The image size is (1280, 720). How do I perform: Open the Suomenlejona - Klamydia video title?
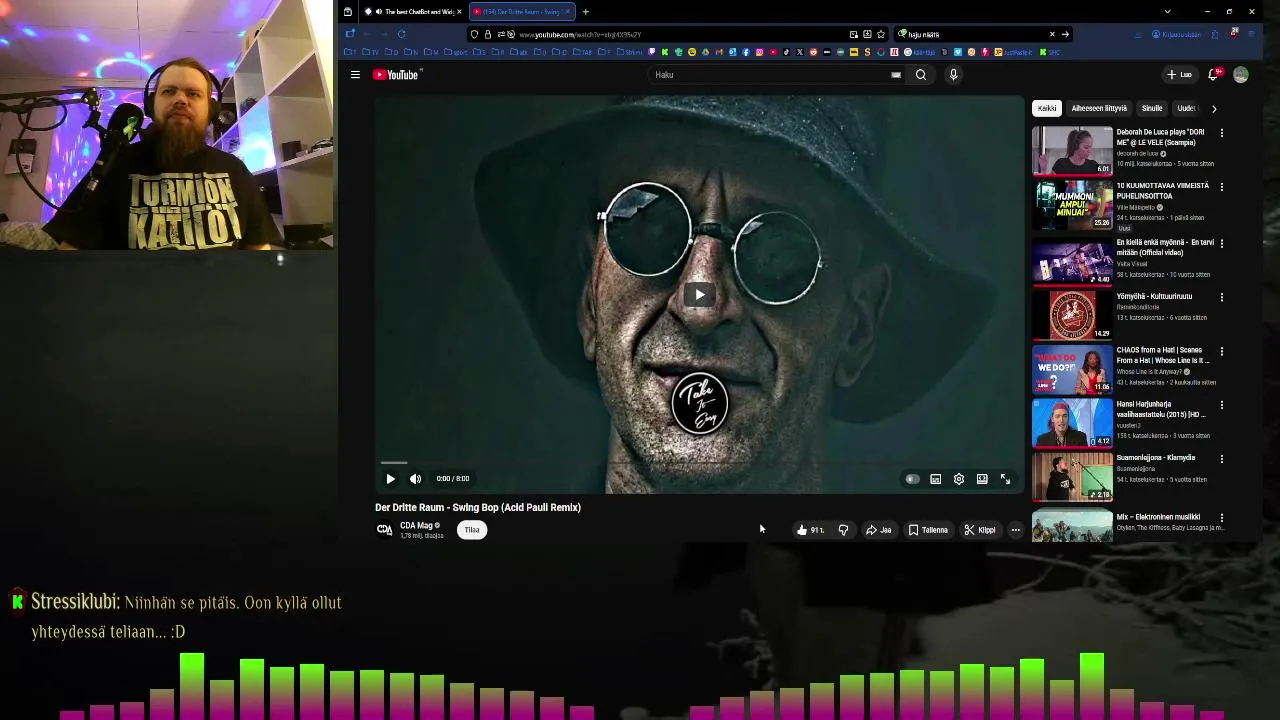(x=1156, y=457)
